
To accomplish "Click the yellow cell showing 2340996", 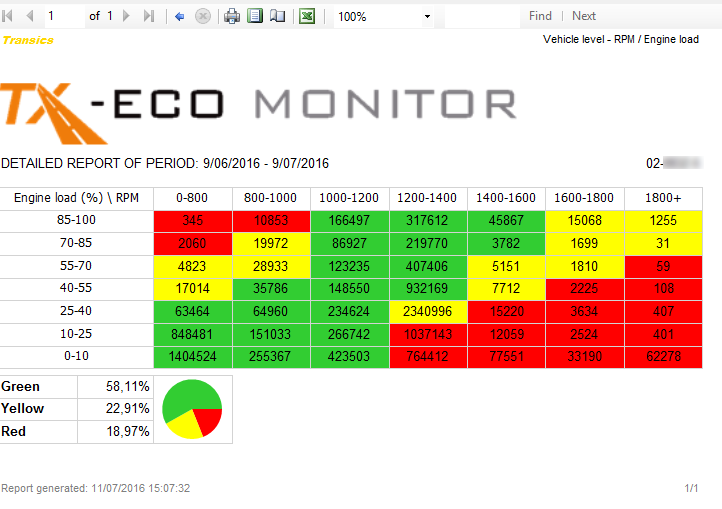I will 428,312.
